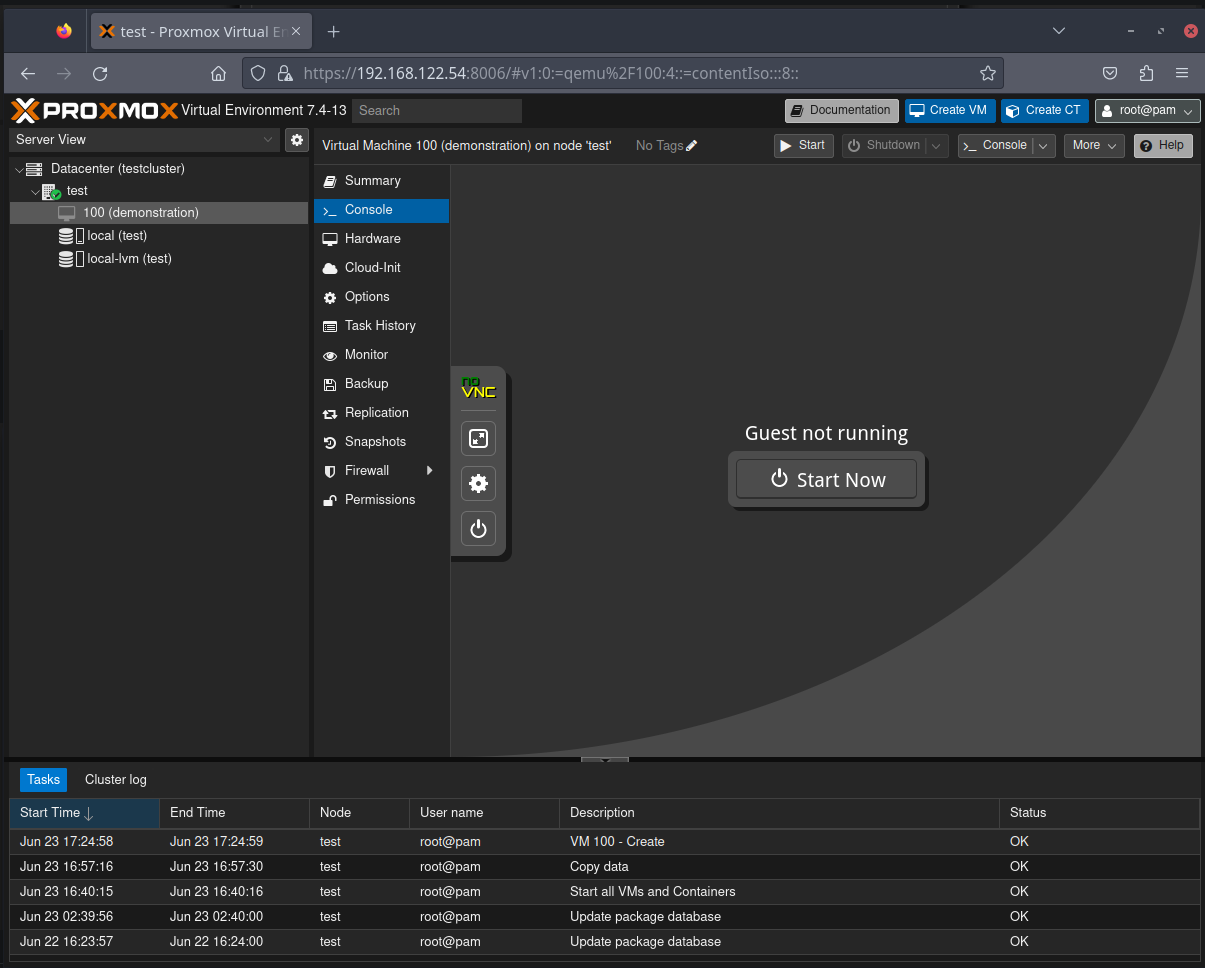The height and width of the screenshot is (968, 1205).
Task: Click Start Now button
Action: 826,479
